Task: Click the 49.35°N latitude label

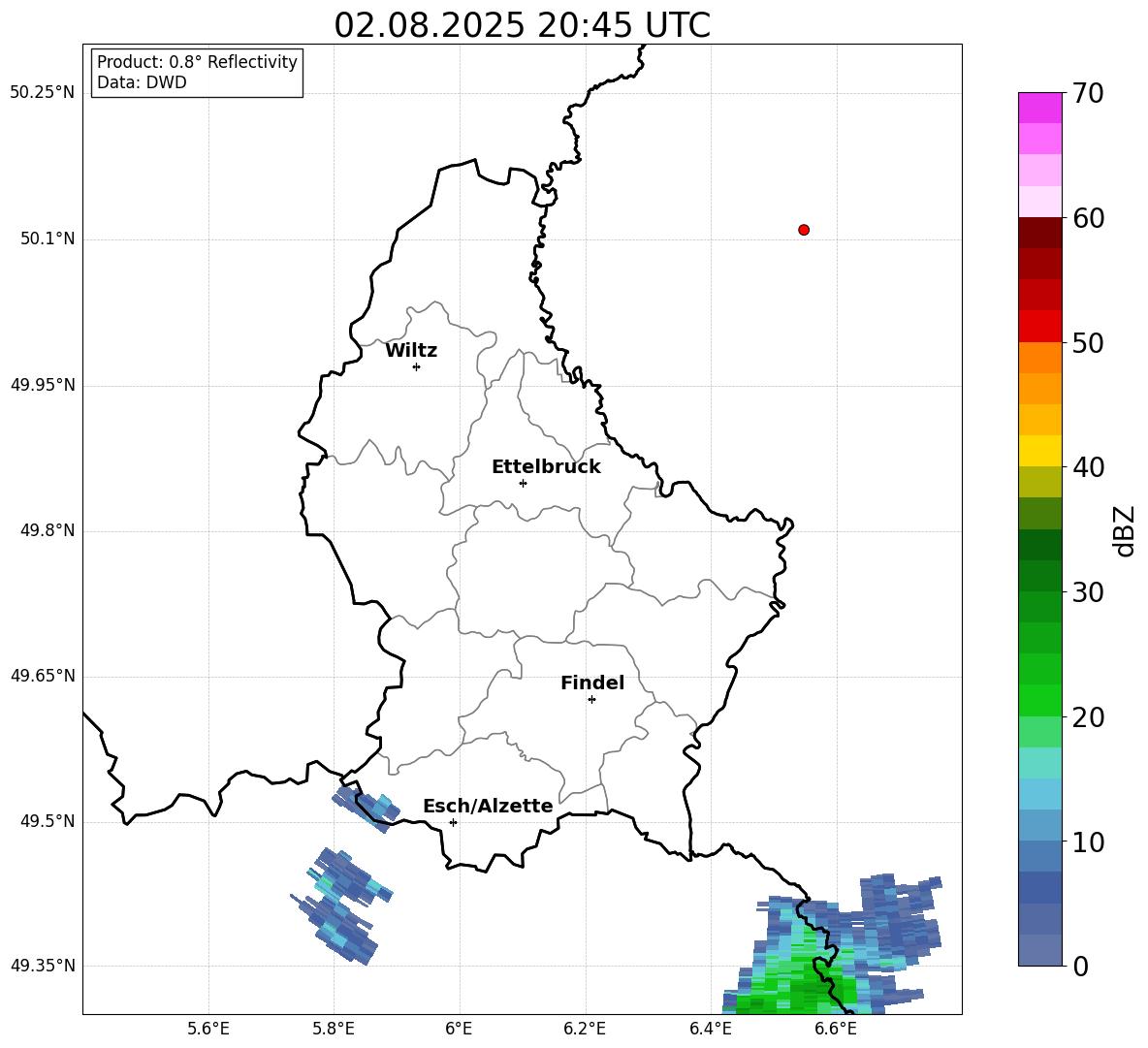Action: click(x=42, y=966)
